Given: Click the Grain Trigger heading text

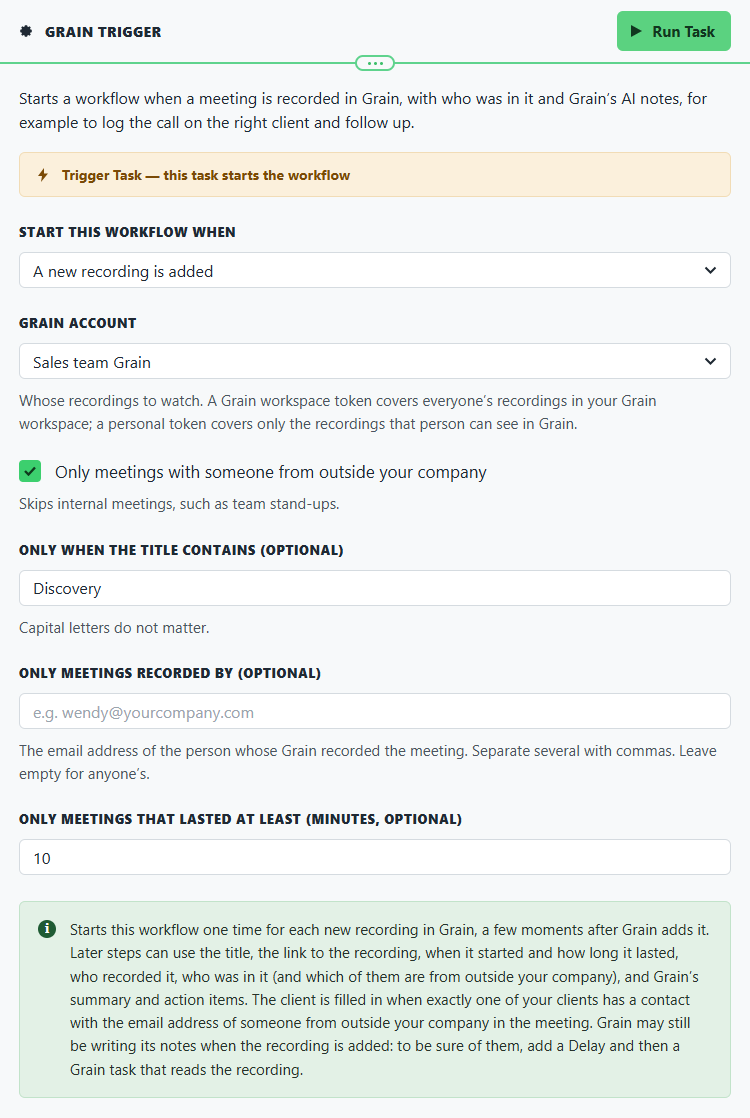Looking at the screenshot, I should click(103, 32).
